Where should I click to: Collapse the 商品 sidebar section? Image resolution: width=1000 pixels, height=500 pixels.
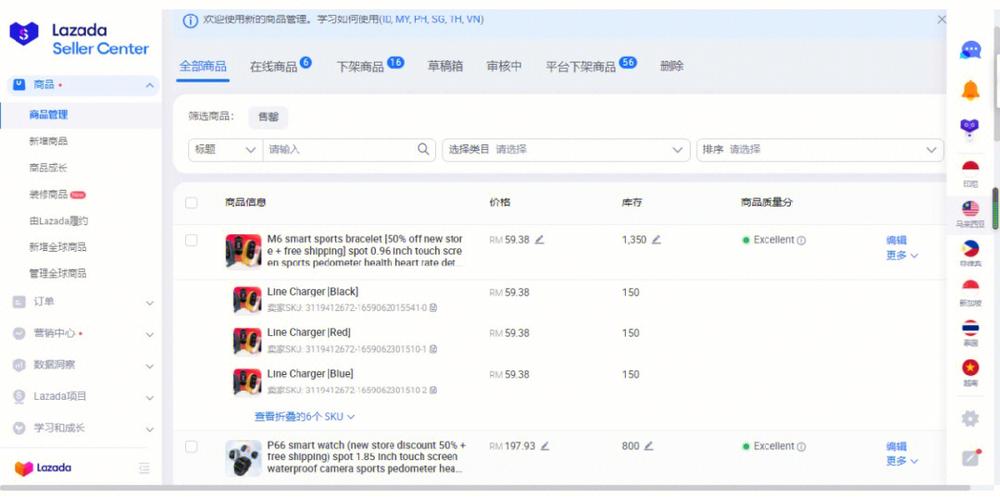149,85
